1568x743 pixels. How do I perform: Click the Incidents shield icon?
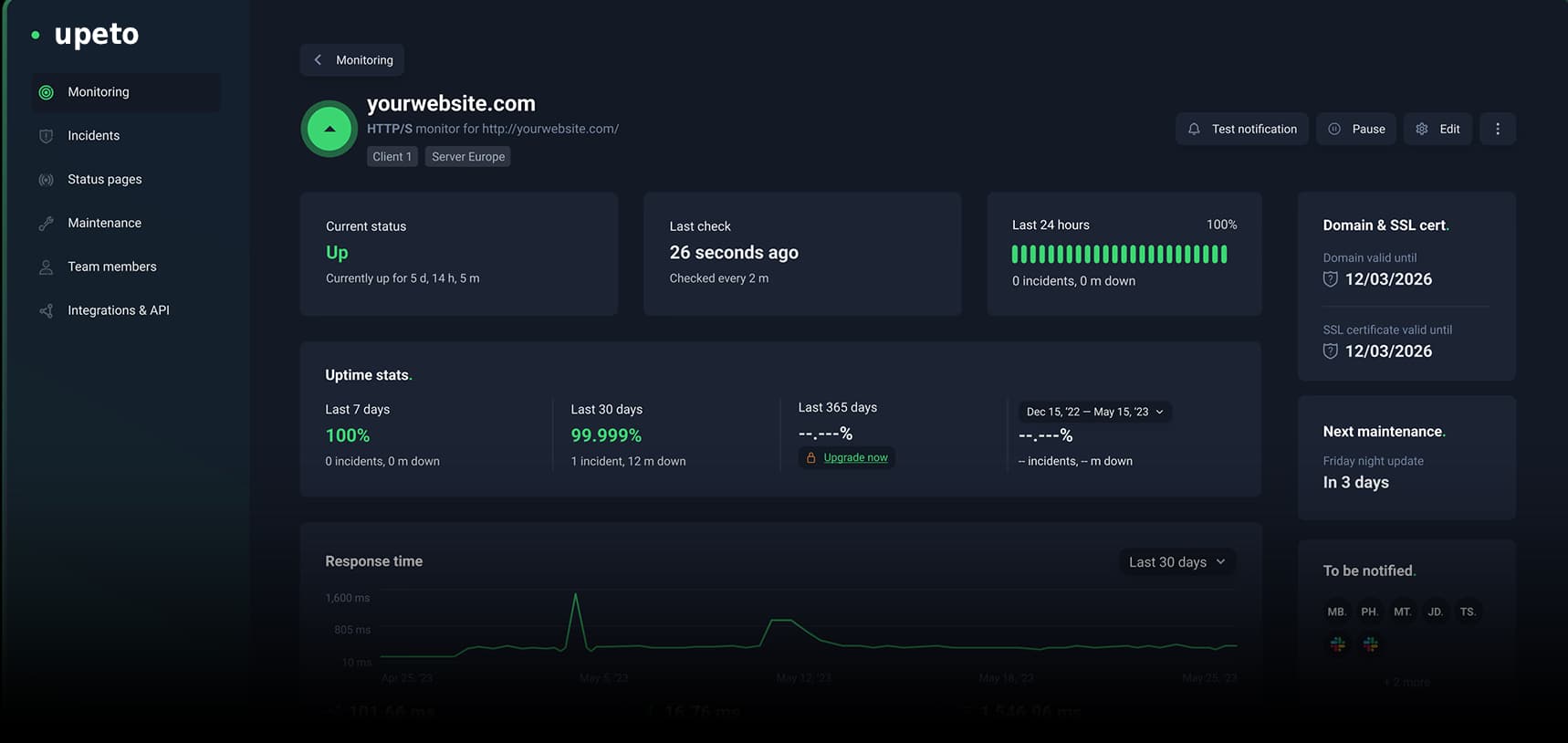pyautogui.click(x=47, y=136)
